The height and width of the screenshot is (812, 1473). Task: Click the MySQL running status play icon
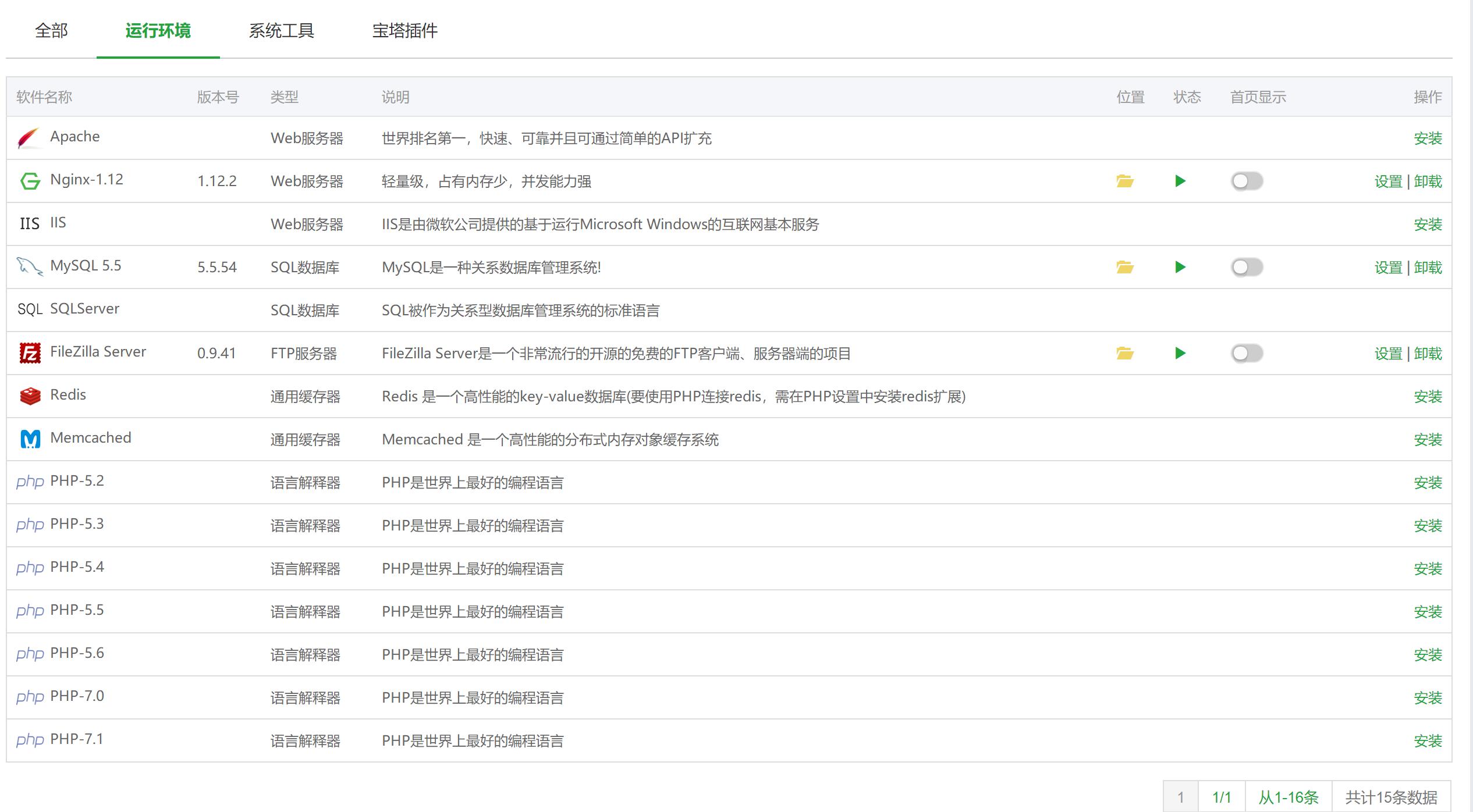[x=1180, y=267]
